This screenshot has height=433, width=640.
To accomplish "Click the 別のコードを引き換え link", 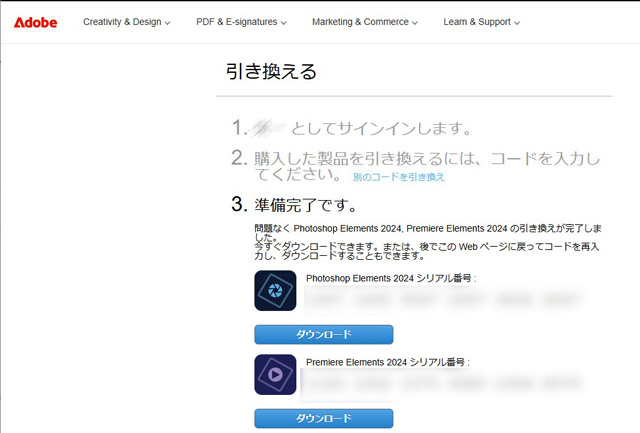I will pos(399,177).
